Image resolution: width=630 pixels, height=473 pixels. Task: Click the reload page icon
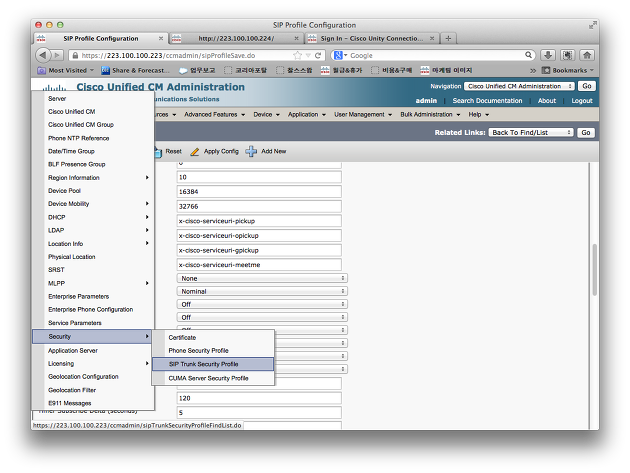click(318, 55)
